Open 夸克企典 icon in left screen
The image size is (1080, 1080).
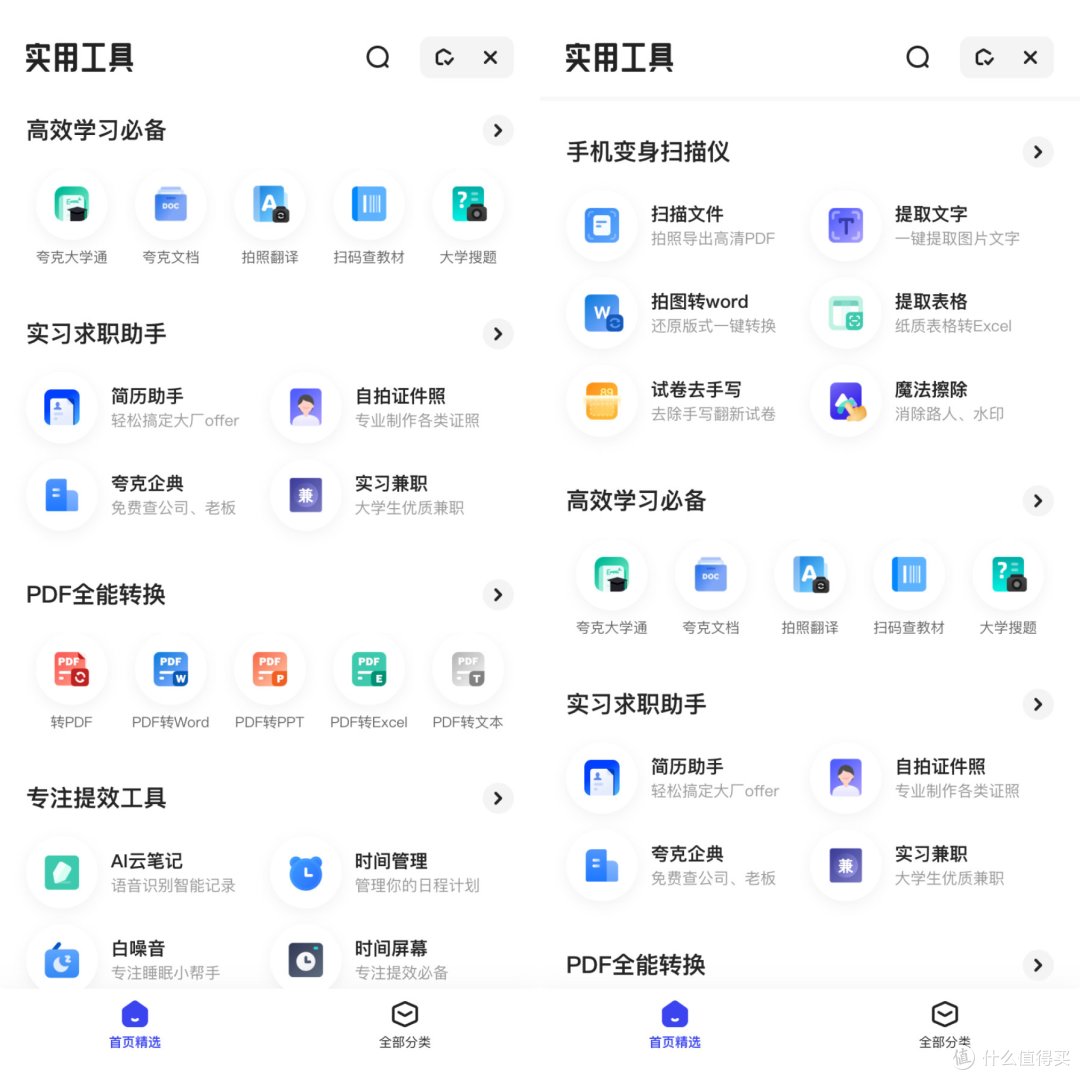coord(62,495)
